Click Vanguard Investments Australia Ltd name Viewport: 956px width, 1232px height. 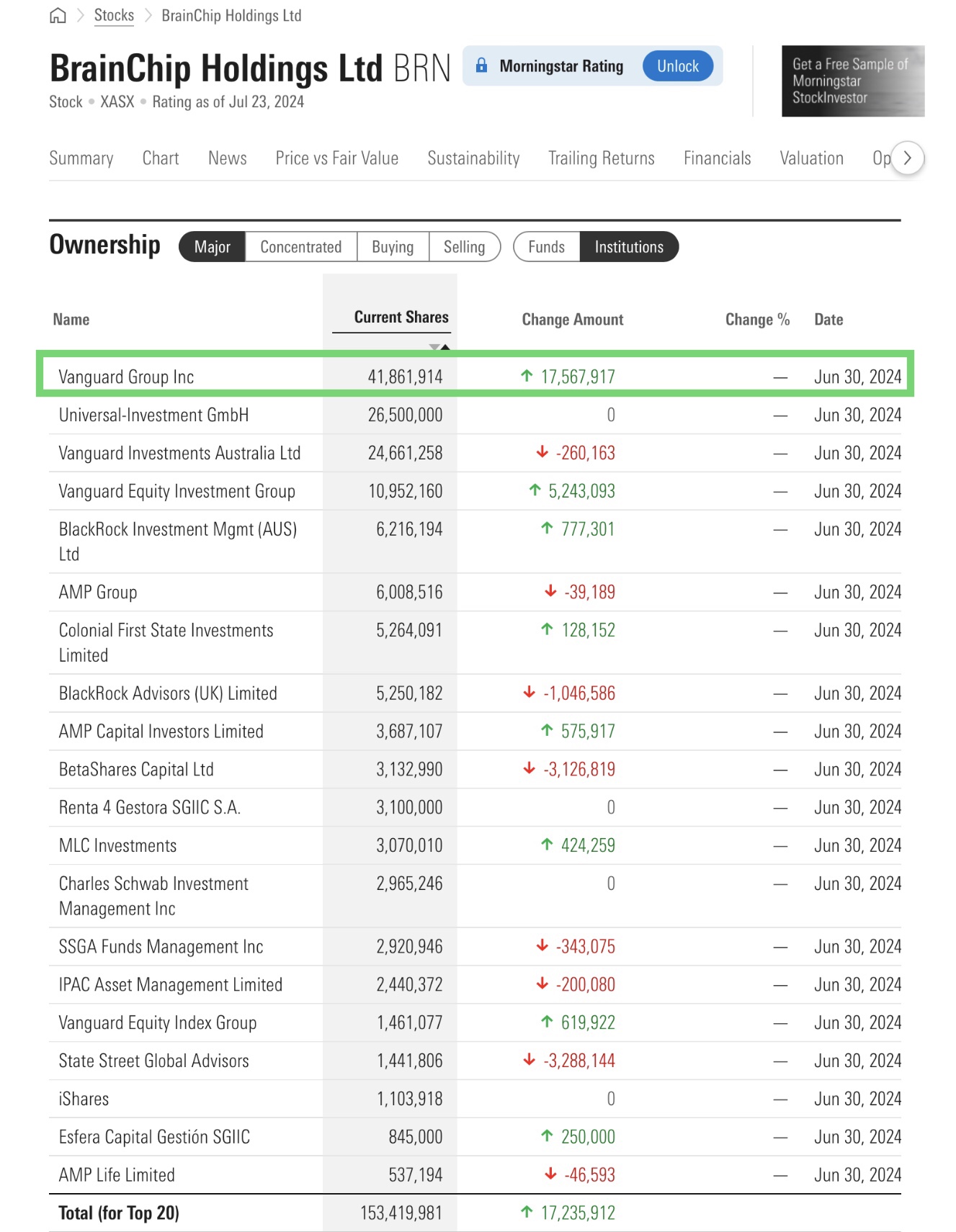(x=179, y=453)
